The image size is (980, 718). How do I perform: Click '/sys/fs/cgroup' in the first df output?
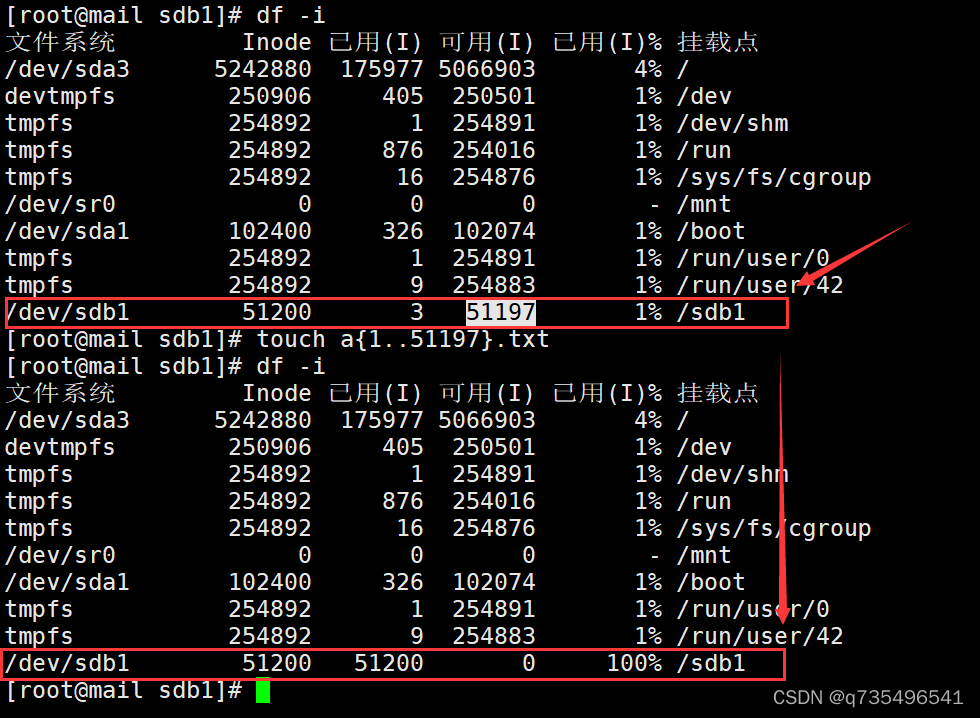[774, 177]
